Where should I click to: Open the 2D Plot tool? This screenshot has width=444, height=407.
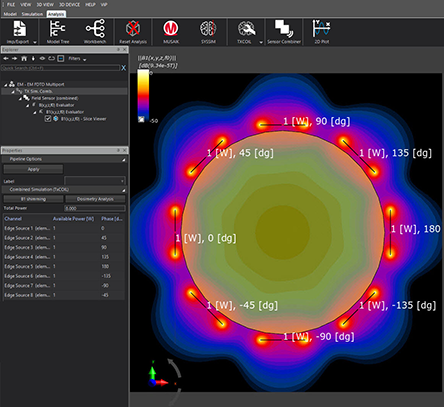click(x=322, y=32)
